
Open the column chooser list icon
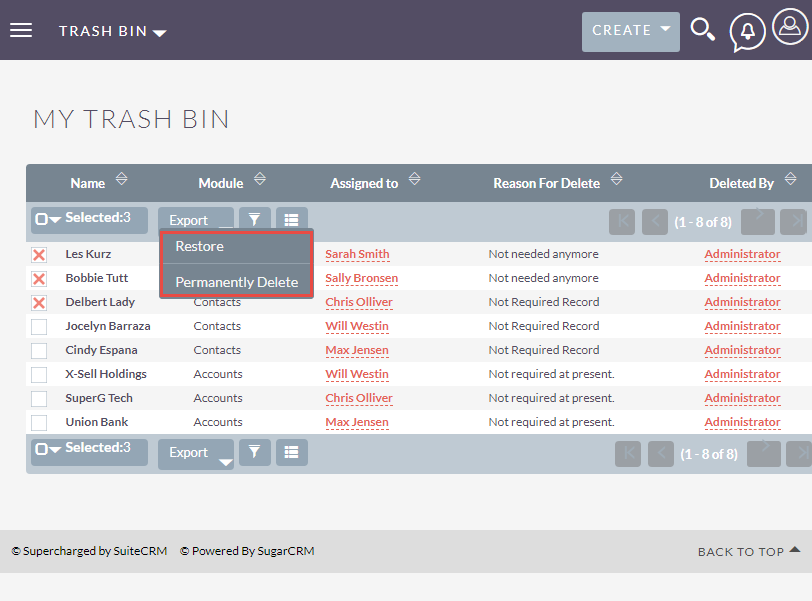pyautogui.click(x=291, y=218)
